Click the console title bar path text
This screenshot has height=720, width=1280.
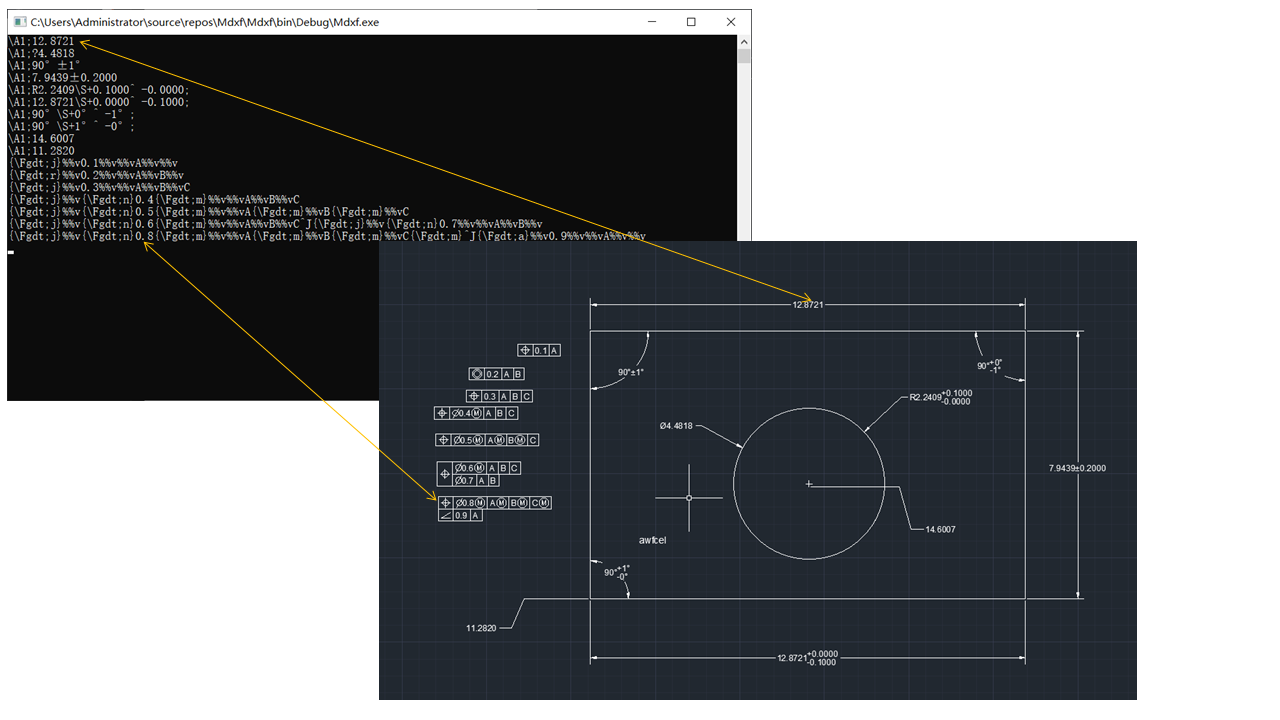pos(205,21)
